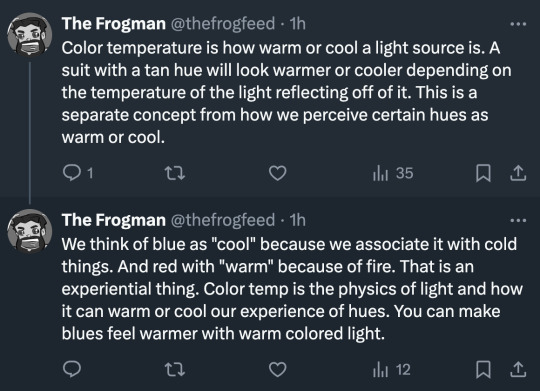Open second tweet text starting "We think of blue"
This screenshot has height=391, width=540.
[x=292, y=289]
